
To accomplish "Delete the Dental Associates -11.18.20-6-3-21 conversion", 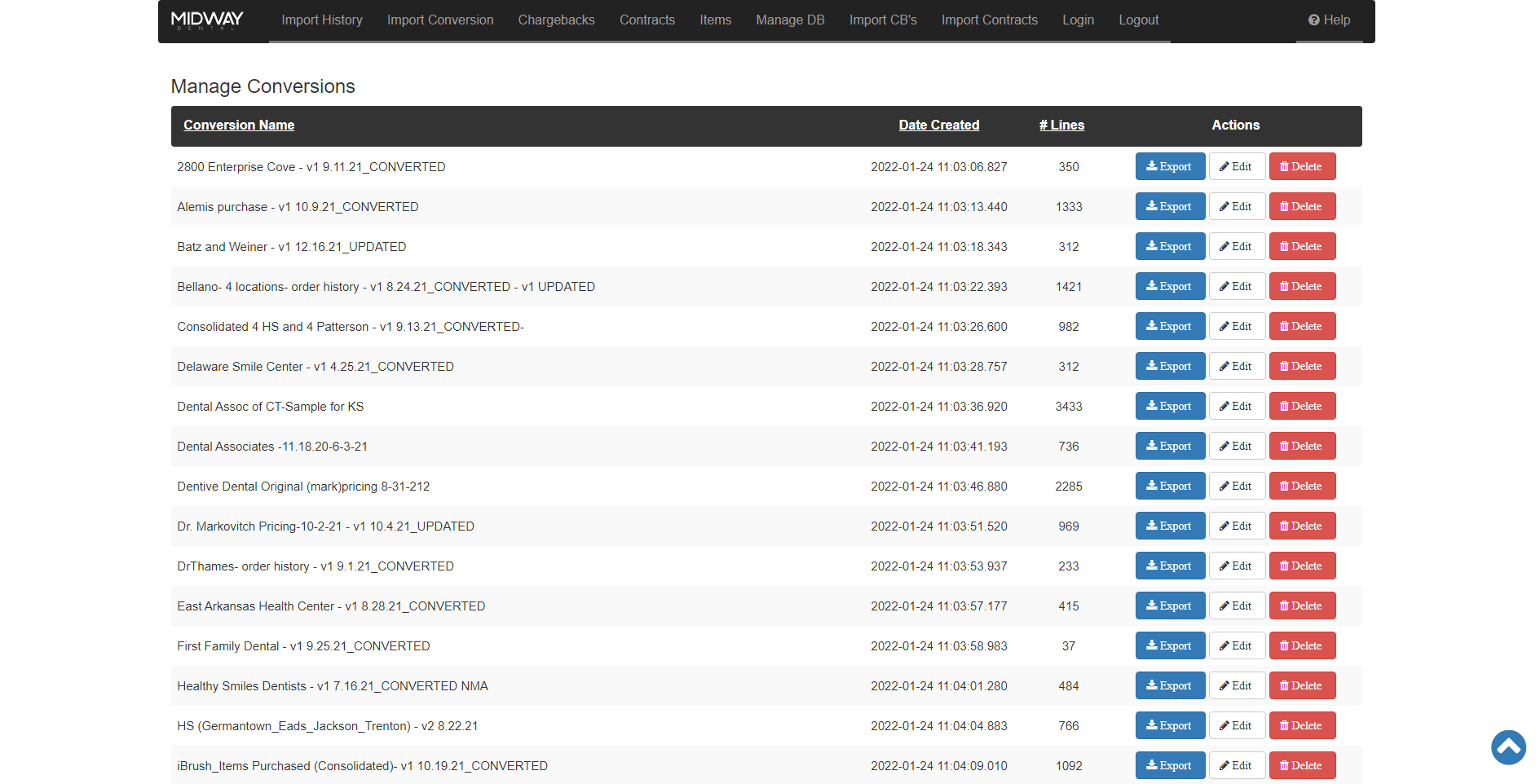I will [x=1301, y=446].
